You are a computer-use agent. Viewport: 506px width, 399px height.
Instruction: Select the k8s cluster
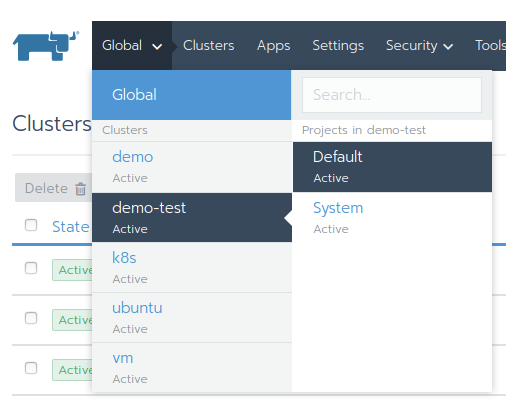(x=192, y=267)
